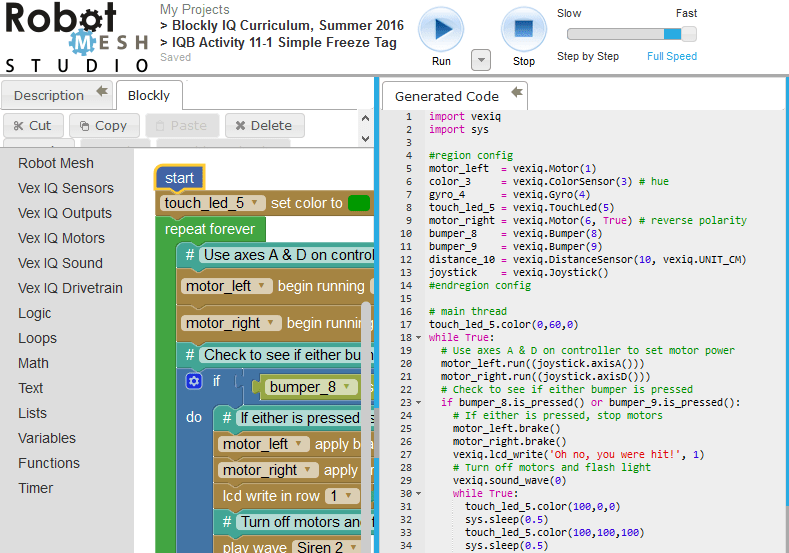
Task: Open the Run options dropdown arrow
Action: [481, 60]
